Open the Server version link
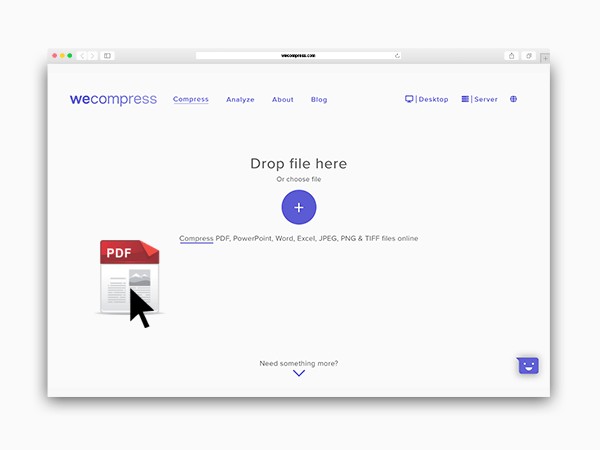The height and width of the screenshot is (450, 600). (x=479, y=99)
